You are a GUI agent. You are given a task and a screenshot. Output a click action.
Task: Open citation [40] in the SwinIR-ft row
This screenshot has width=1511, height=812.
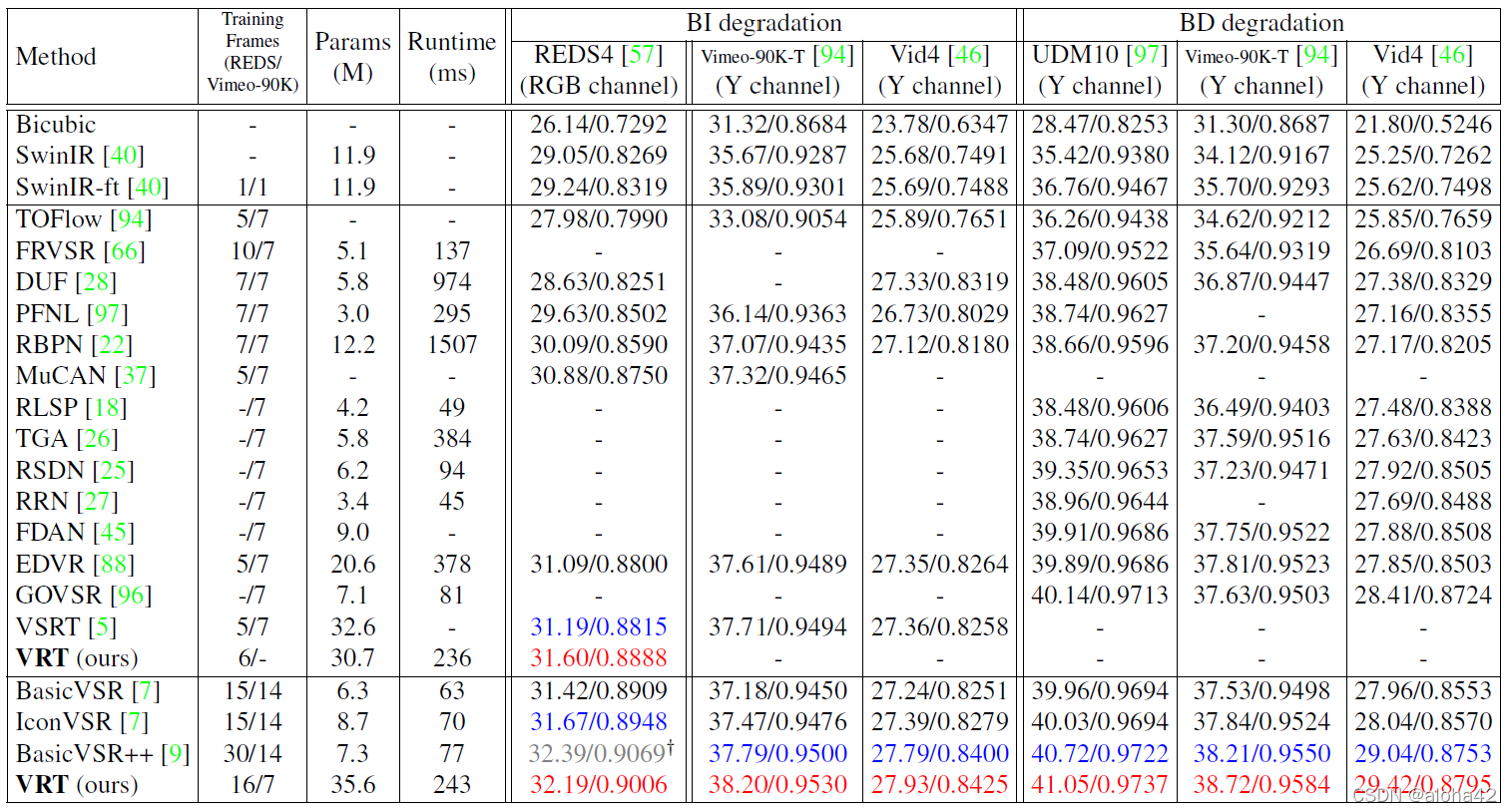(x=148, y=188)
